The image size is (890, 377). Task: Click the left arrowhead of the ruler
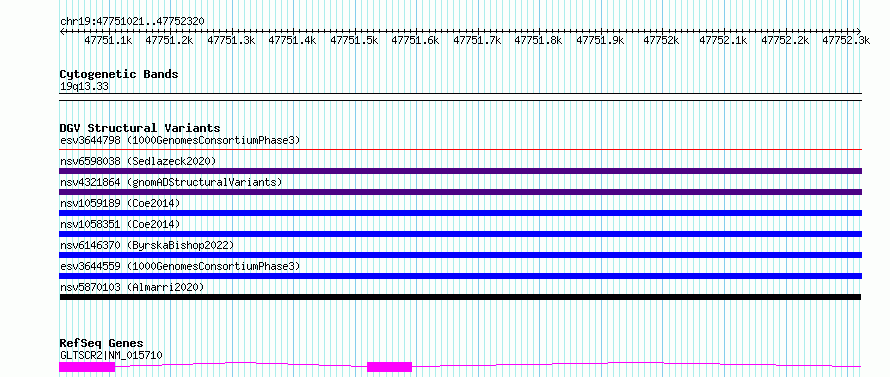coord(62,31)
